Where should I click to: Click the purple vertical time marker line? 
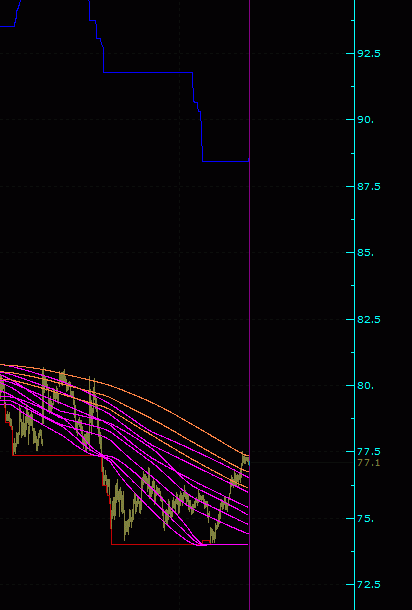click(x=249, y=305)
